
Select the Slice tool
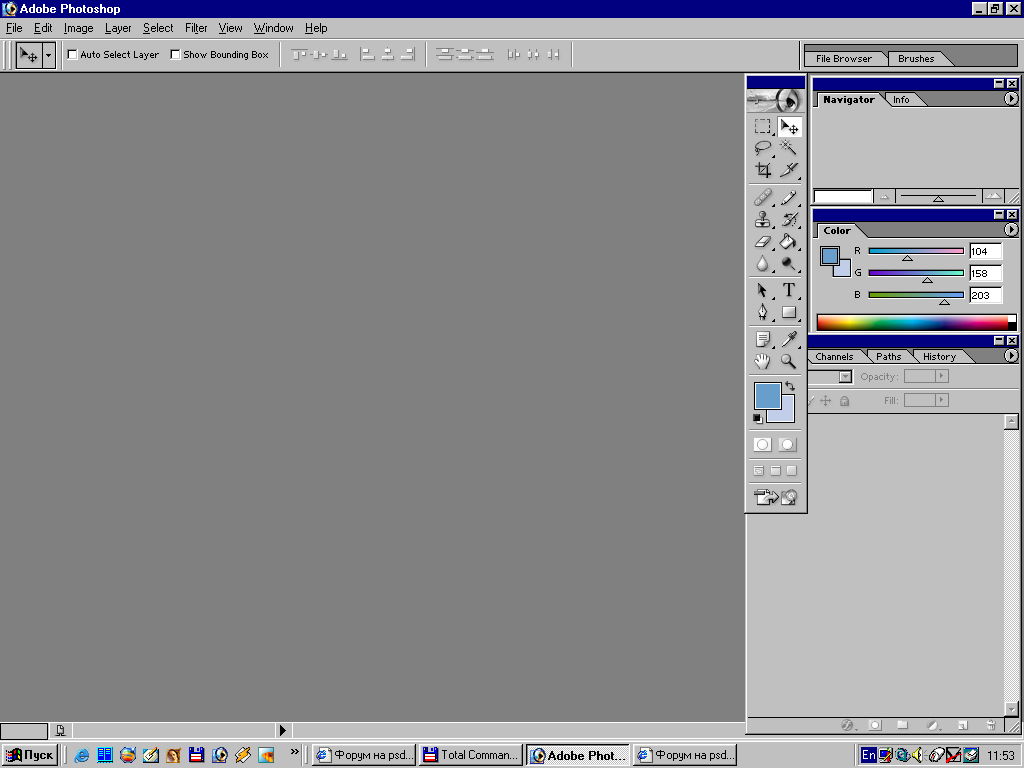click(x=789, y=170)
